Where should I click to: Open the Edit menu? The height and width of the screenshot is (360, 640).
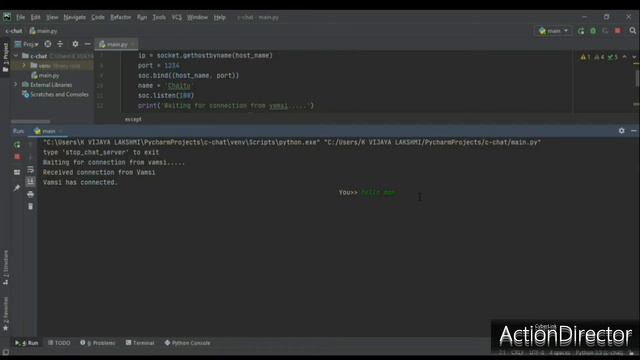point(36,17)
